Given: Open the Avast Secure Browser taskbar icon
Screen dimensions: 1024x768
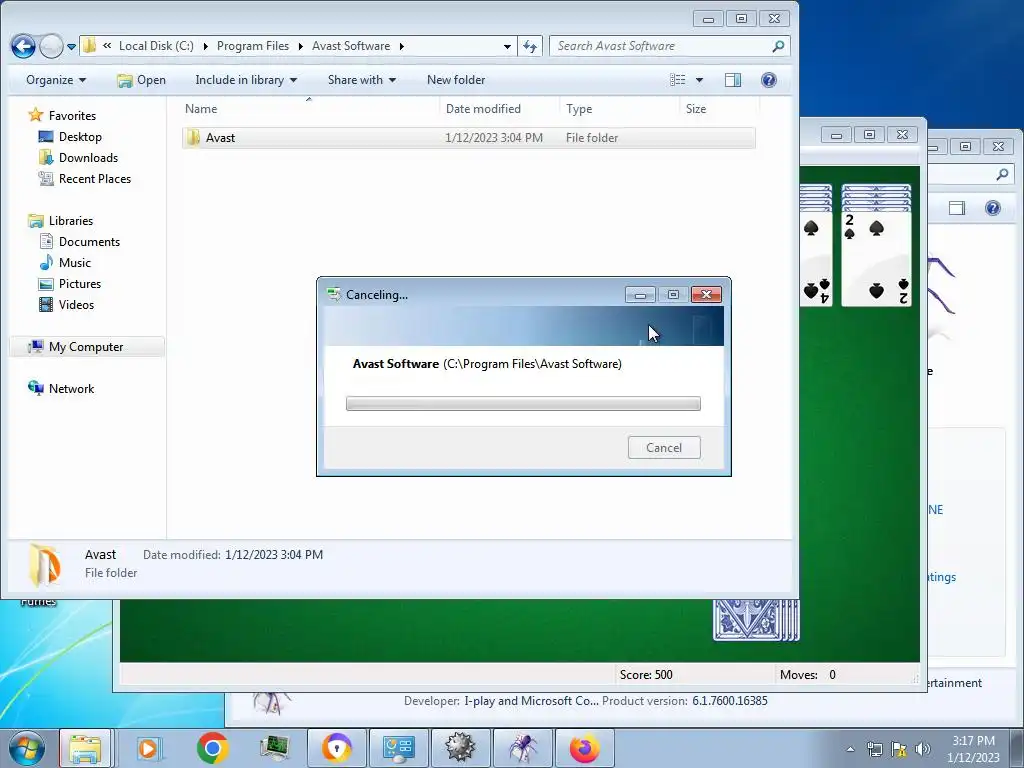Looking at the screenshot, I should coord(337,748).
